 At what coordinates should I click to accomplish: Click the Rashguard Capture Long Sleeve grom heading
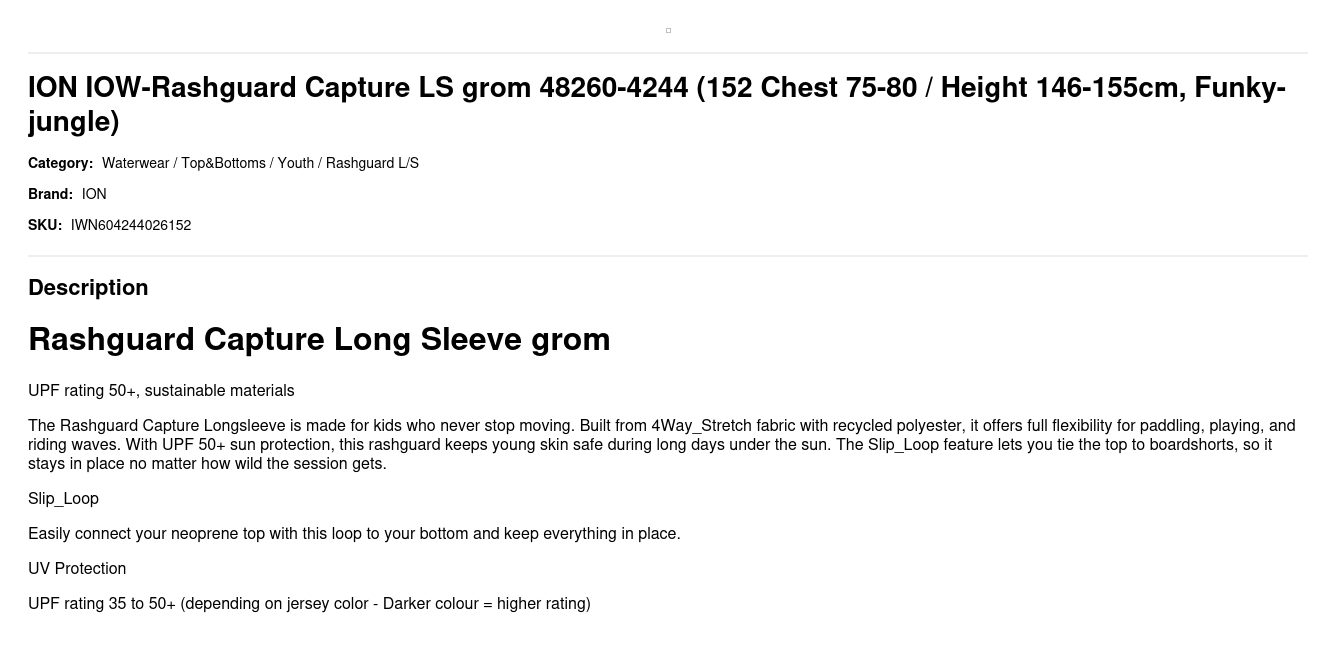[x=319, y=339]
